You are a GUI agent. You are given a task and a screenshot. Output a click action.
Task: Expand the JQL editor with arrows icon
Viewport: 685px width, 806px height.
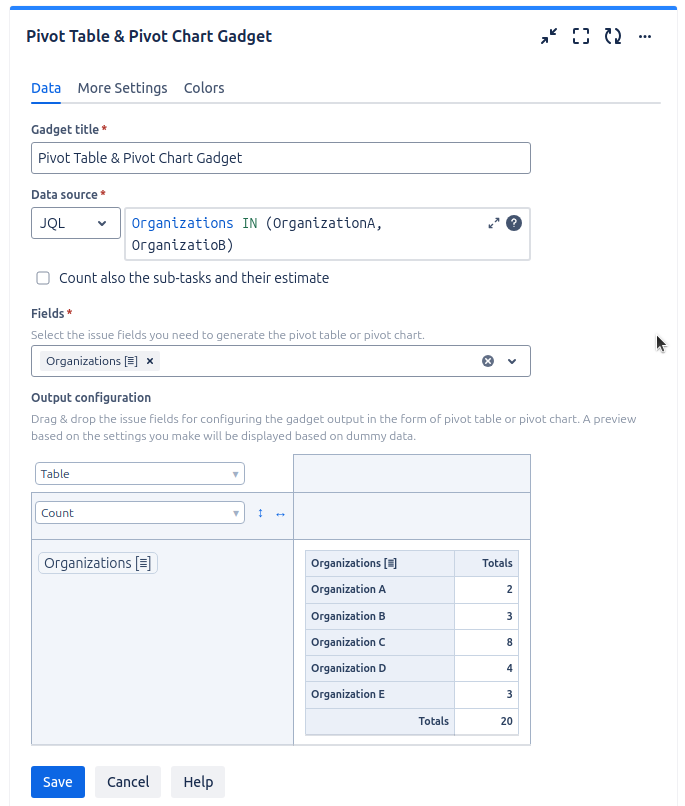494,223
